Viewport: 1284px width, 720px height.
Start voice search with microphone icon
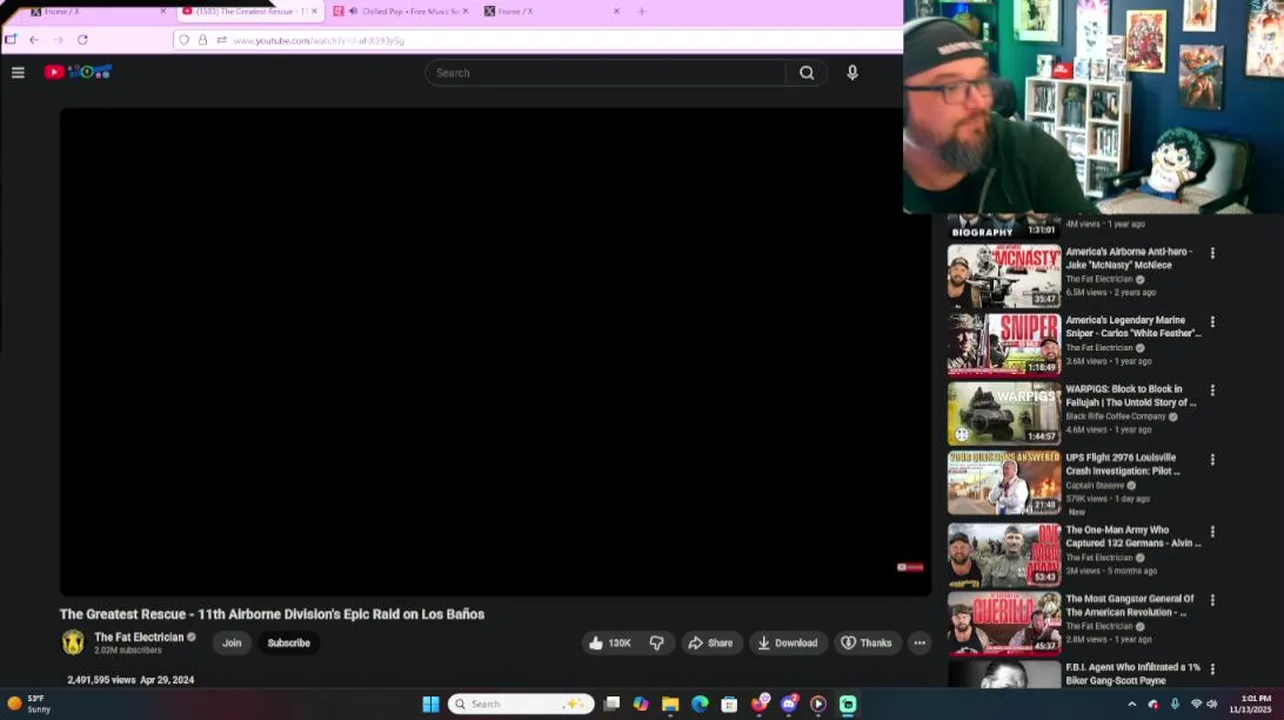852,72
